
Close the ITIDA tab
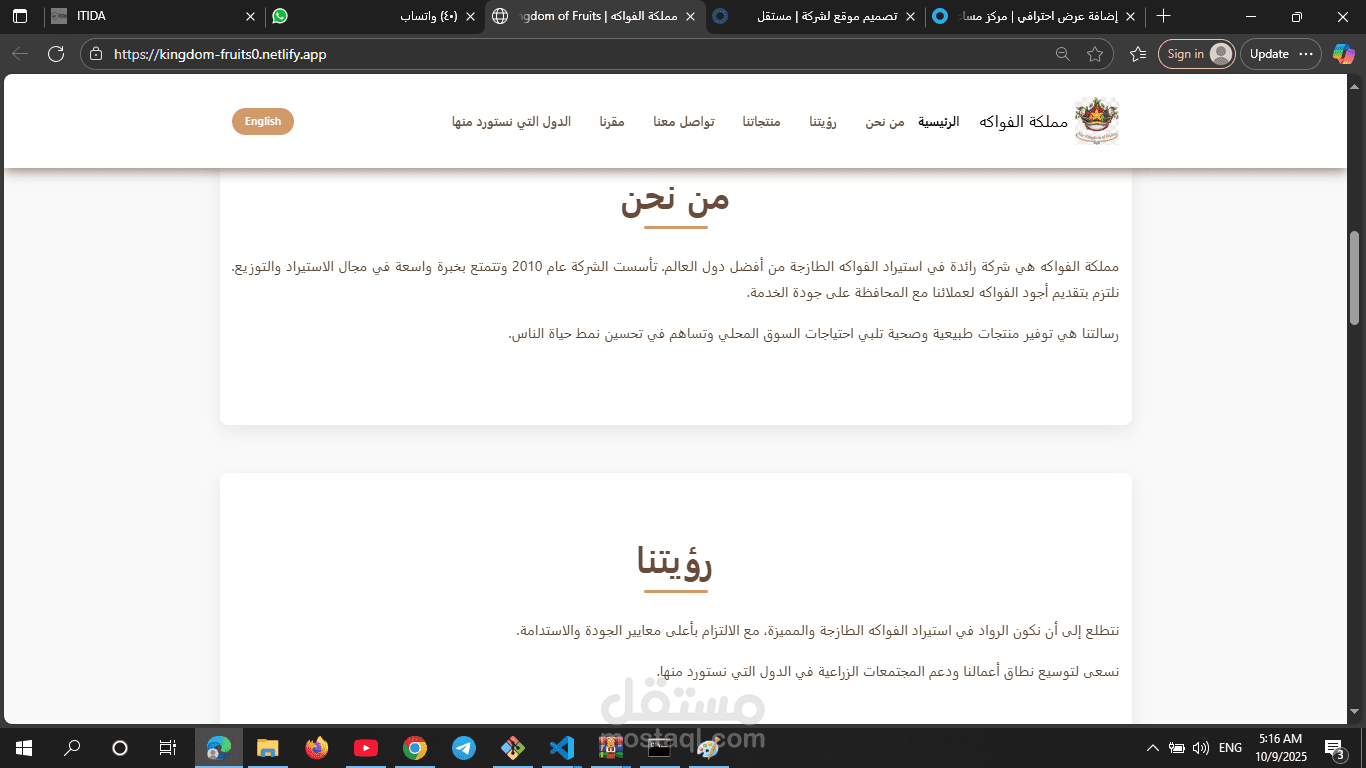[251, 16]
